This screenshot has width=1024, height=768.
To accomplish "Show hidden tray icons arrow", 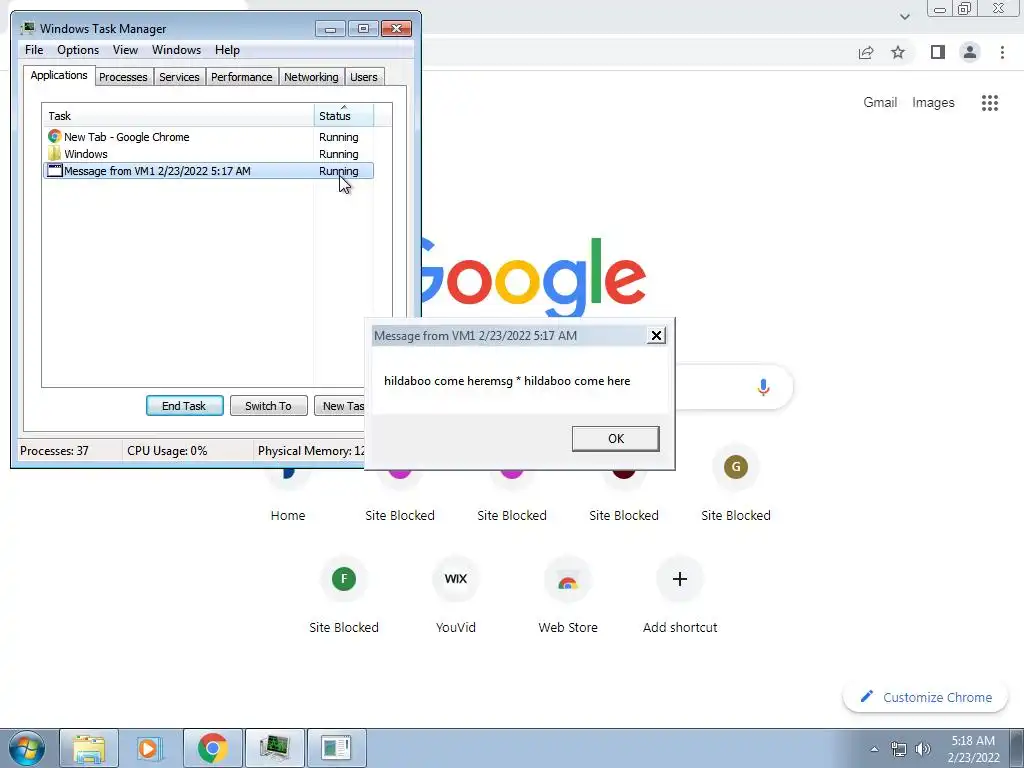I will coord(874,750).
